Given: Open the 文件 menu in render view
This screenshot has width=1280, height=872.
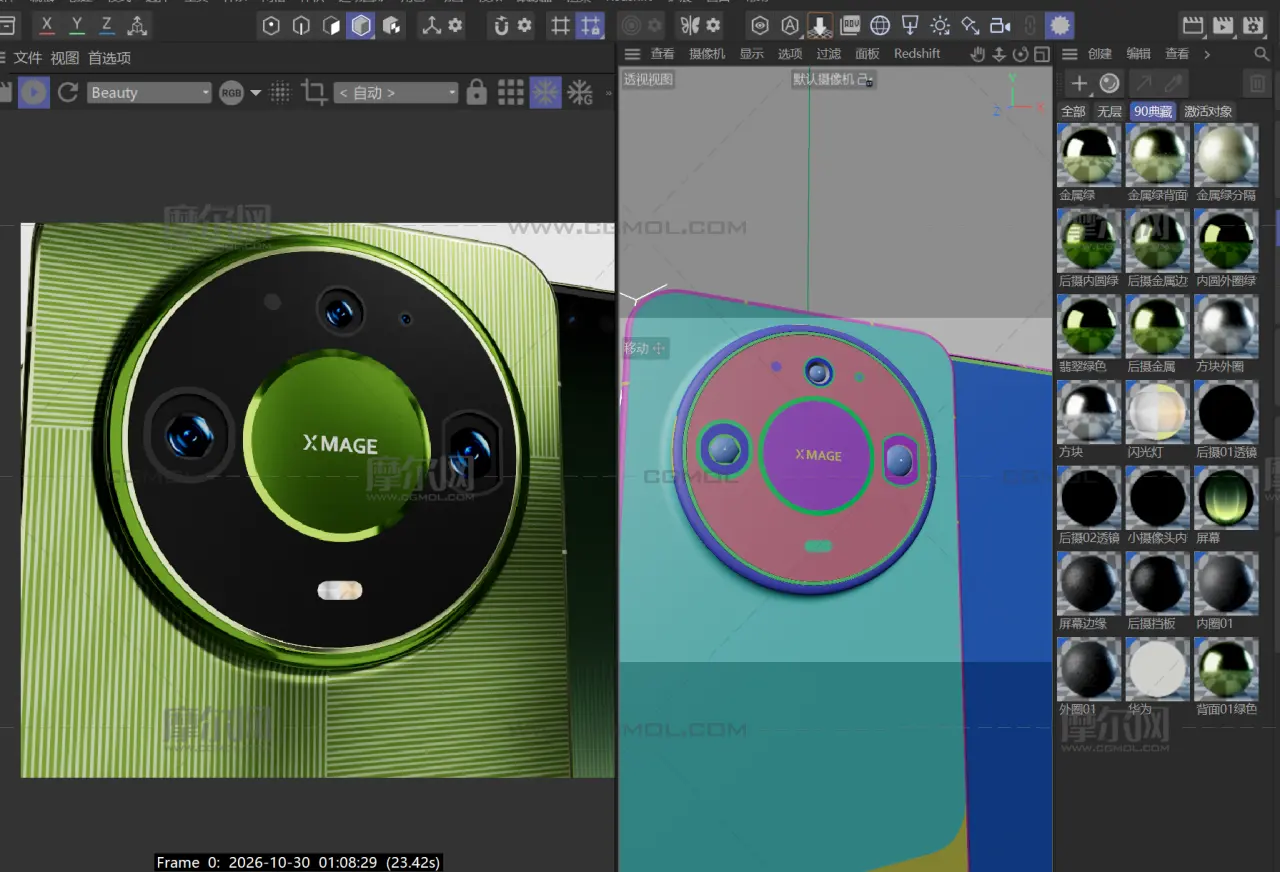Looking at the screenshot, I should [x=28, y=59].
